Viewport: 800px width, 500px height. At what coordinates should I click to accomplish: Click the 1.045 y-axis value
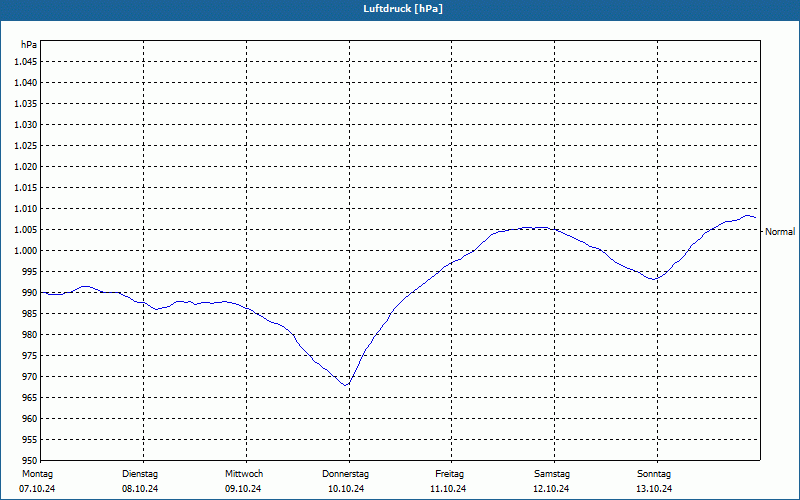tap(26, 62)
